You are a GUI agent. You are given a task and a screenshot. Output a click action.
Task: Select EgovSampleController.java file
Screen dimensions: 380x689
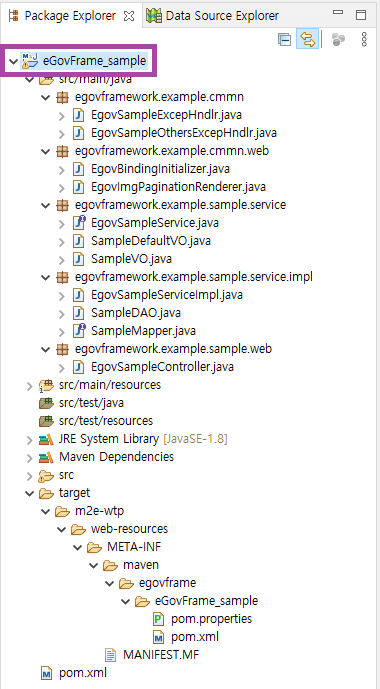point(162,367)
